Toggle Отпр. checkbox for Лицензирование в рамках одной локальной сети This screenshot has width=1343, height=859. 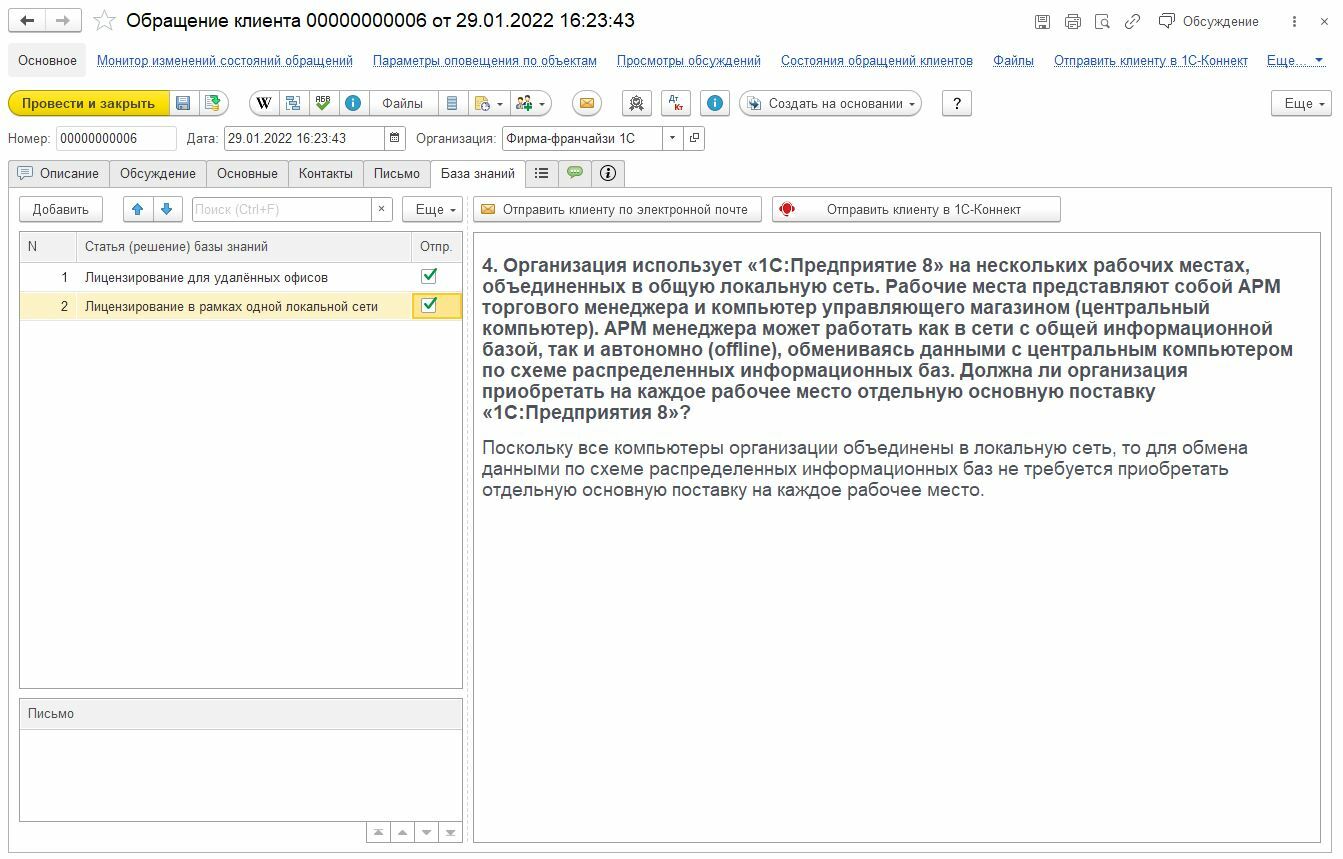coord(429,306)
